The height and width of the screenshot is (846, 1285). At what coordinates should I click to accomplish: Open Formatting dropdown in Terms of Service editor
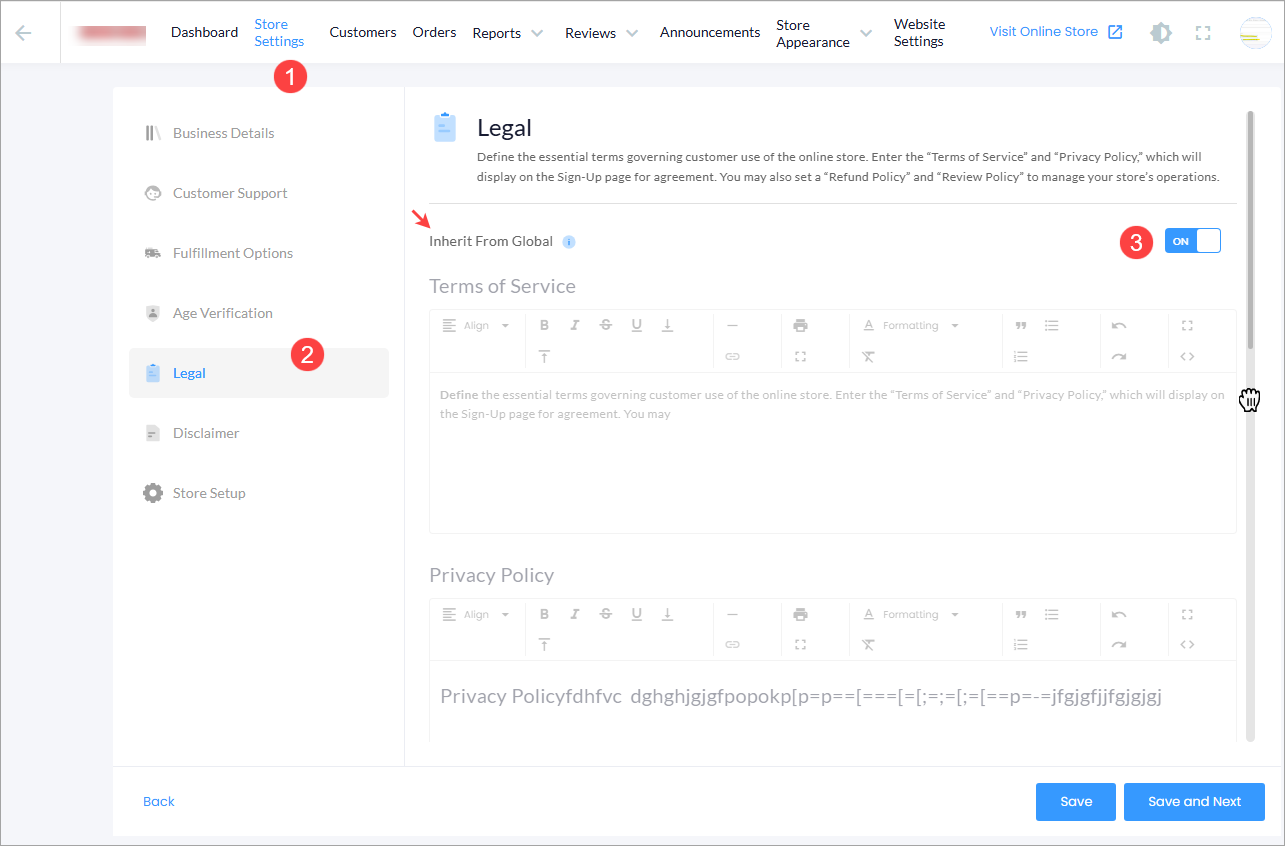(x=911, y=326)
